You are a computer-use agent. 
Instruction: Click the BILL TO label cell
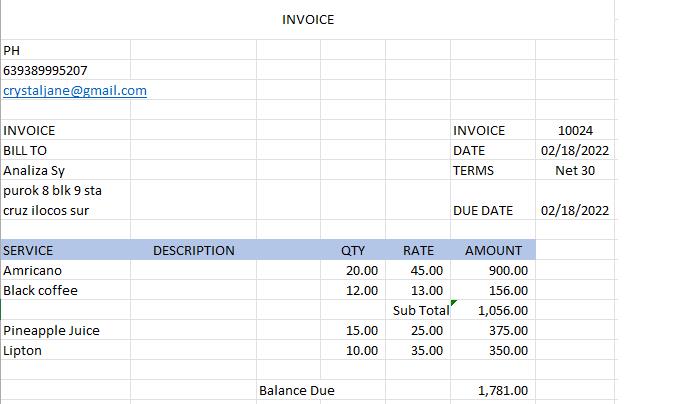(25, 151)
